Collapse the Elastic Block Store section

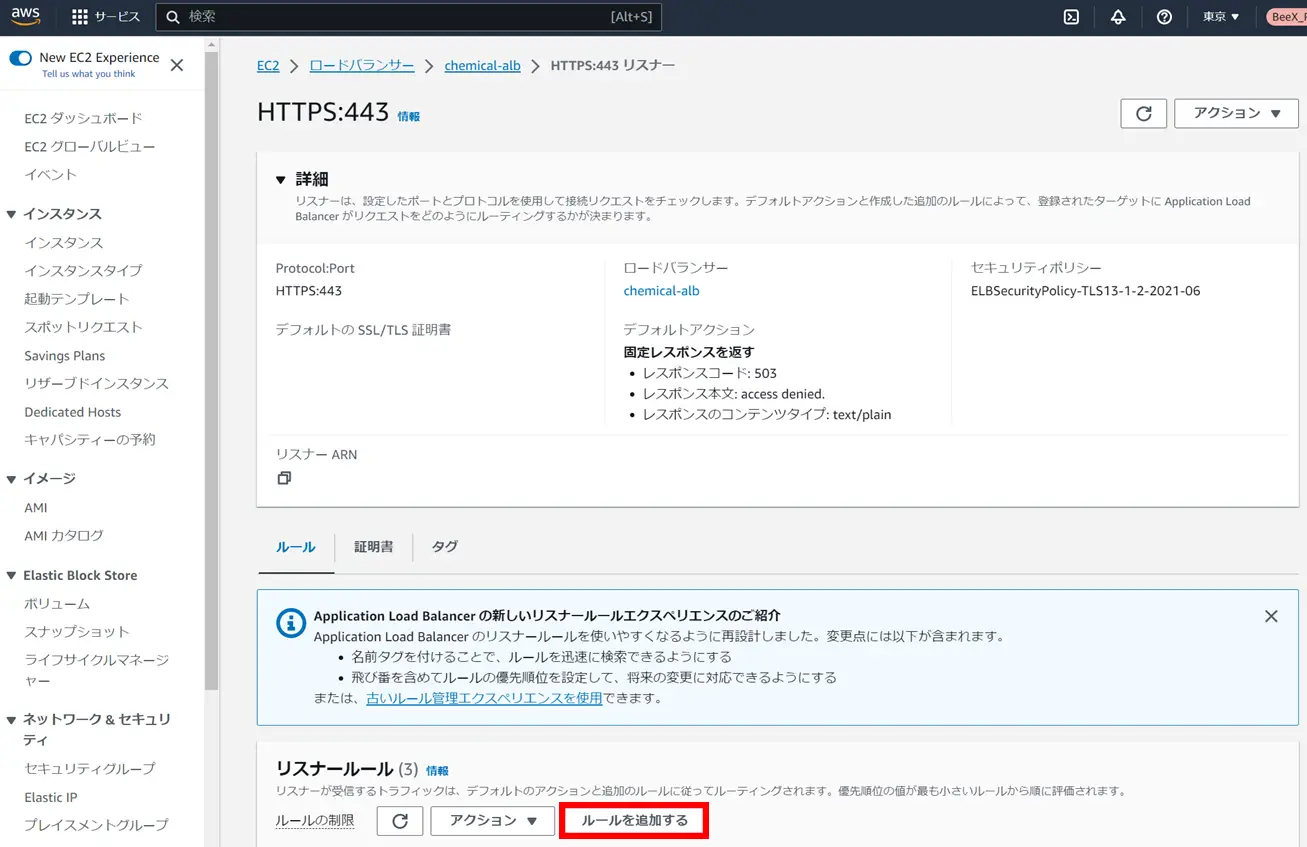(12, 575)
